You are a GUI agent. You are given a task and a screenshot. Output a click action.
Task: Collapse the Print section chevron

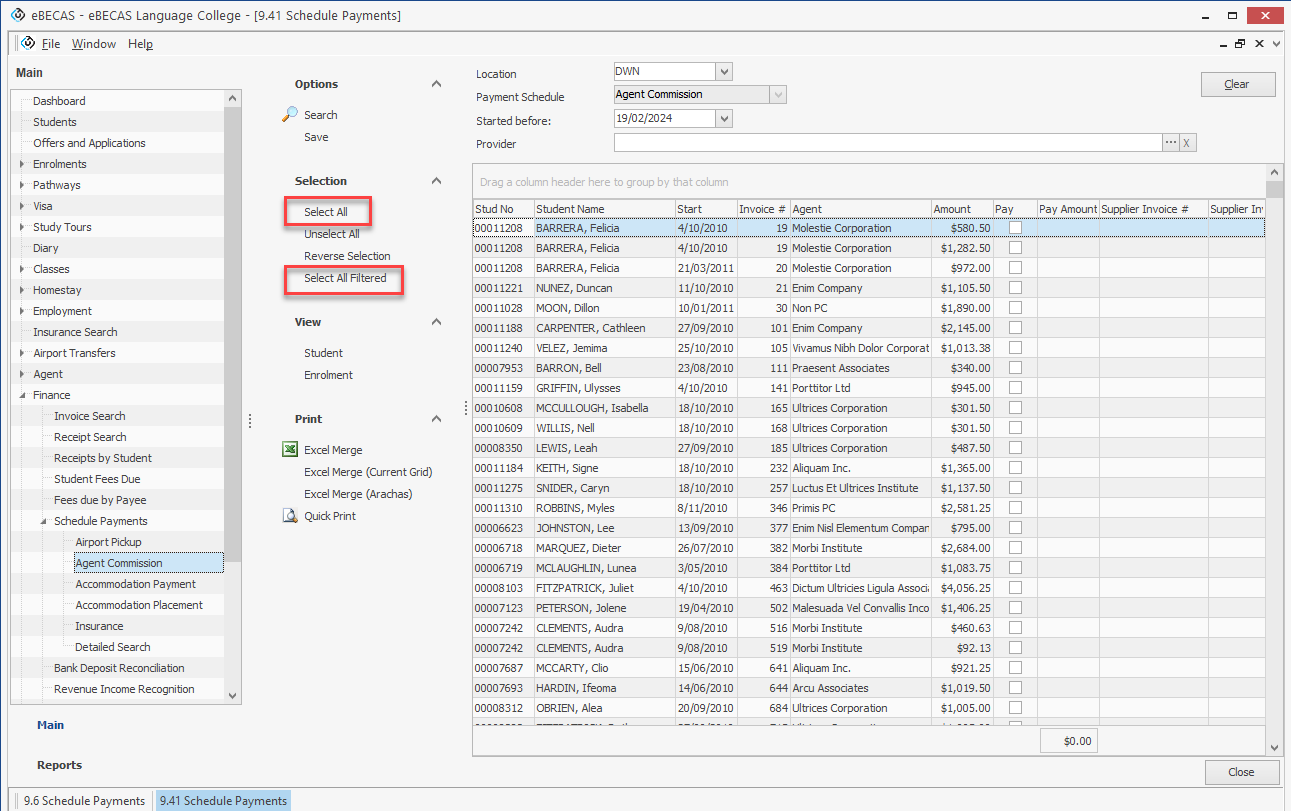tap(436, 419)
